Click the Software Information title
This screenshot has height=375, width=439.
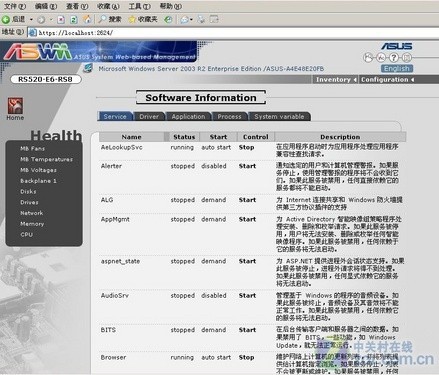[x=201, y=98]
